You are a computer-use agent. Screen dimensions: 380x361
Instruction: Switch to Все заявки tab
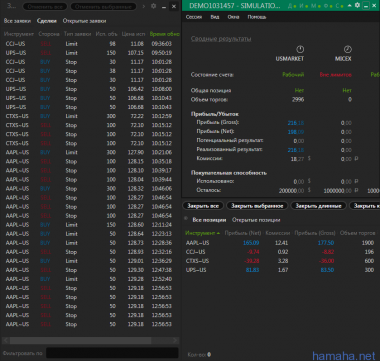pos(17,21)
